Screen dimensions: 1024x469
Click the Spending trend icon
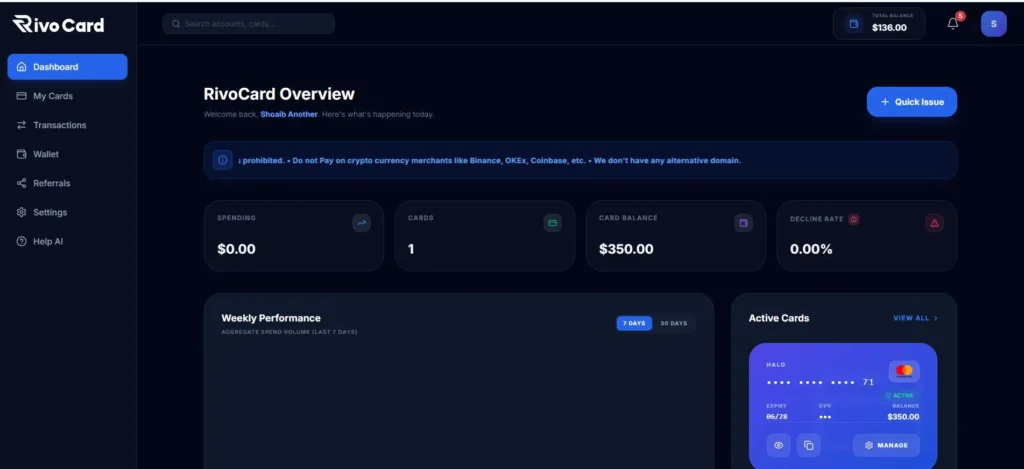pyautogui.click(x=361, y=223)
